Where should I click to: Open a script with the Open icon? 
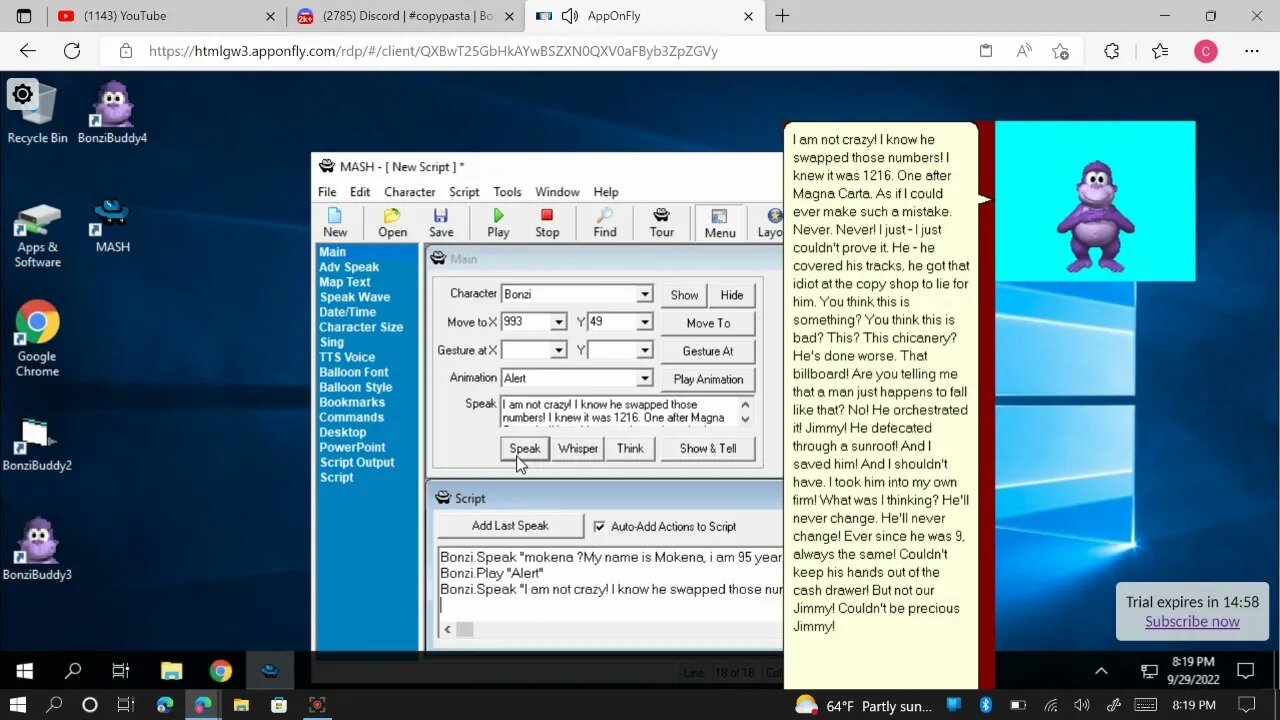pyautogui.click(x=392, y=222)
